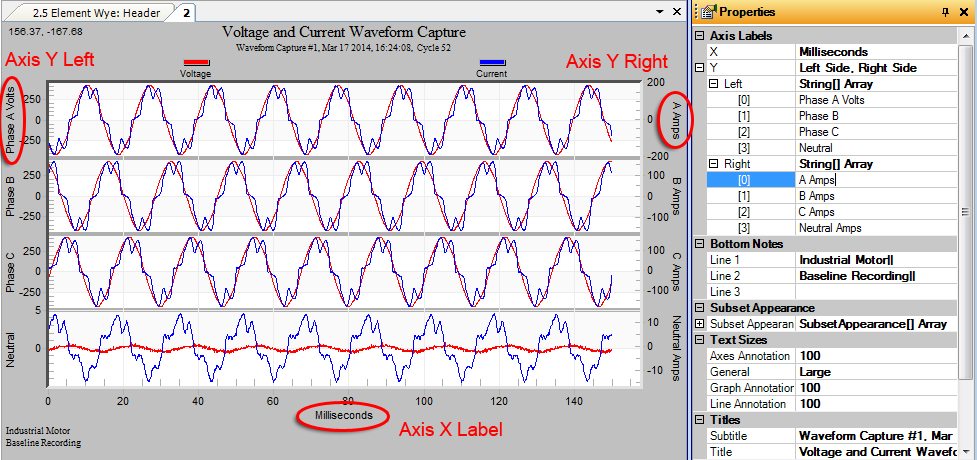
Task: Click the A Amps edit field
Action: click(876, 180)
